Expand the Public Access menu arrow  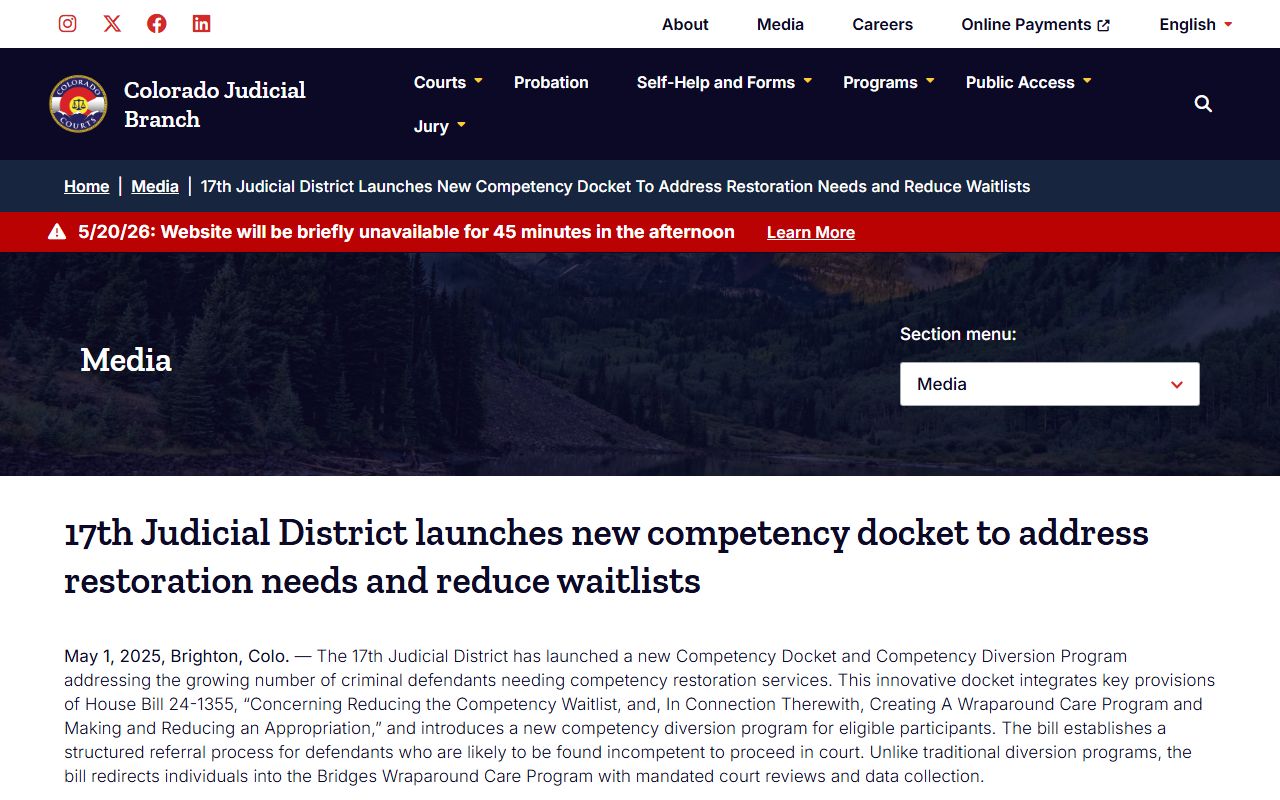tap(1087, 81)
